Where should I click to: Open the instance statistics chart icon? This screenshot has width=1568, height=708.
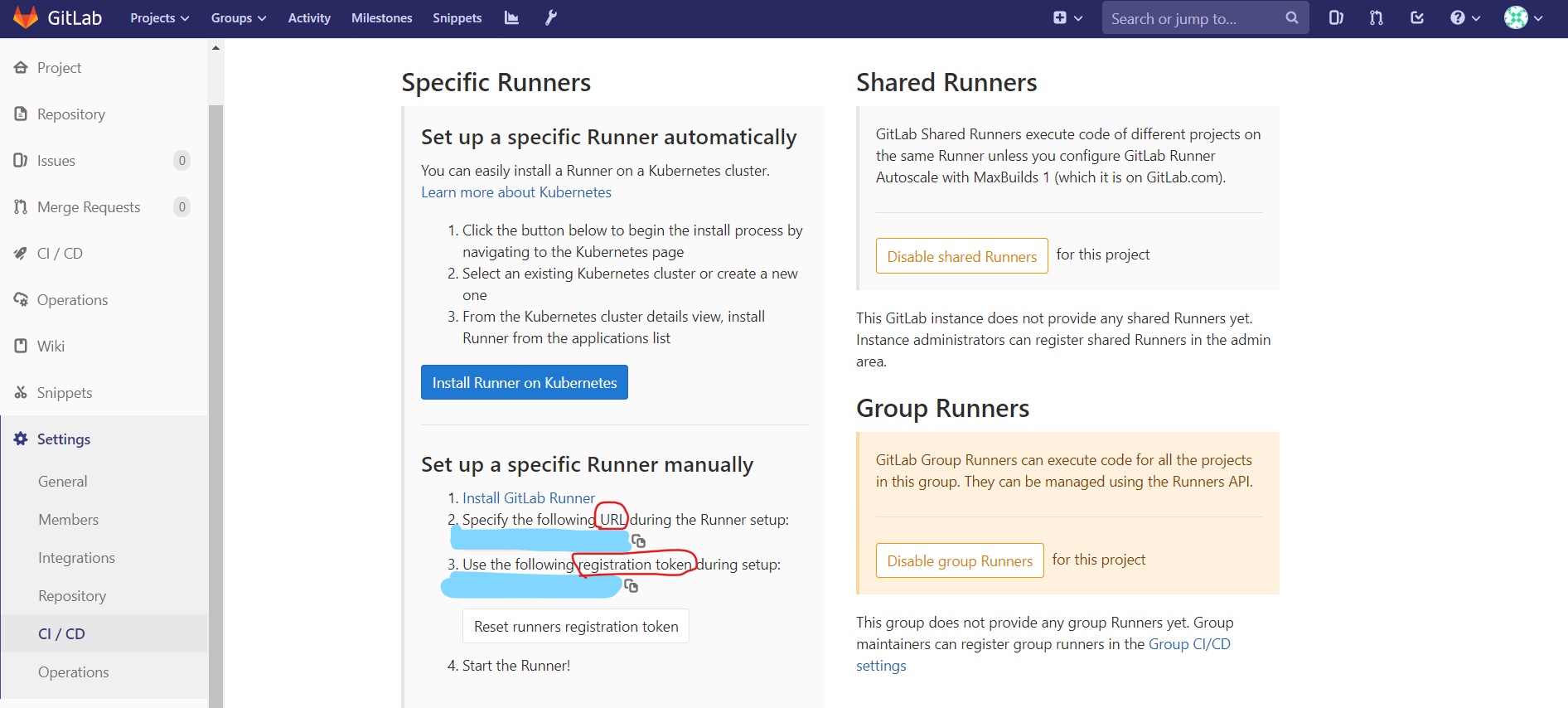click(x=511, y=17)
